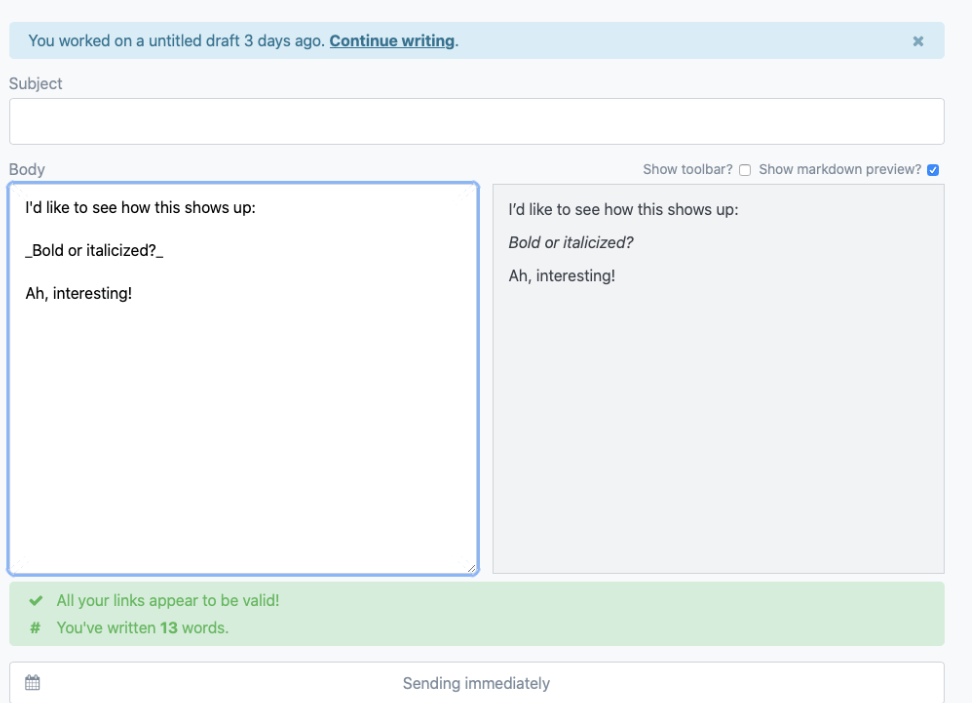
Task: Click the word-count hash icon
Action: (x=36, y=625)
